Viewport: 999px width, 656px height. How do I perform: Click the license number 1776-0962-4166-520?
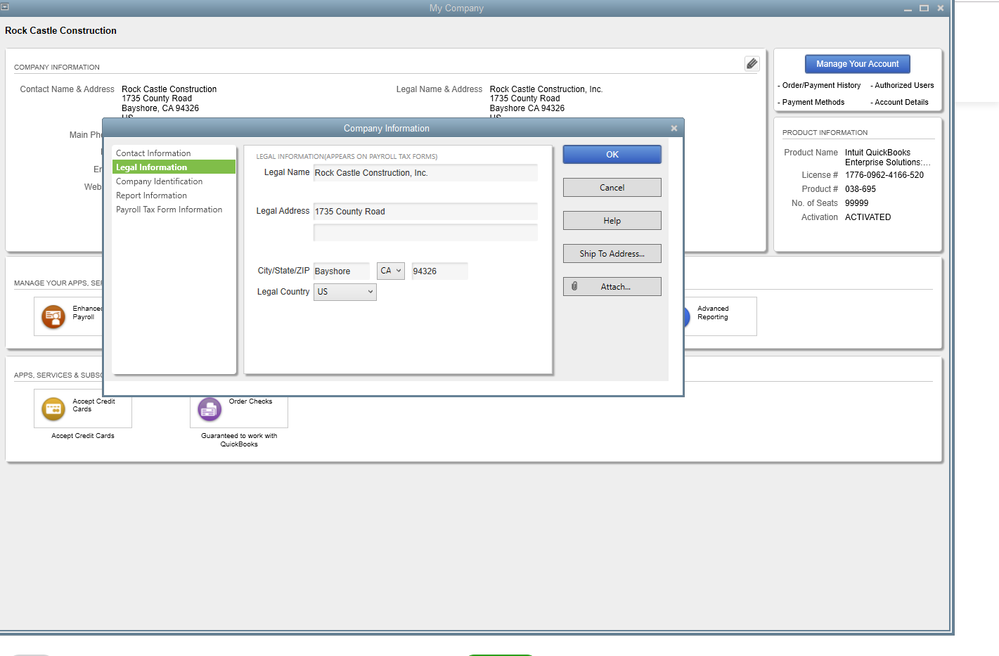tap(884, 175)
